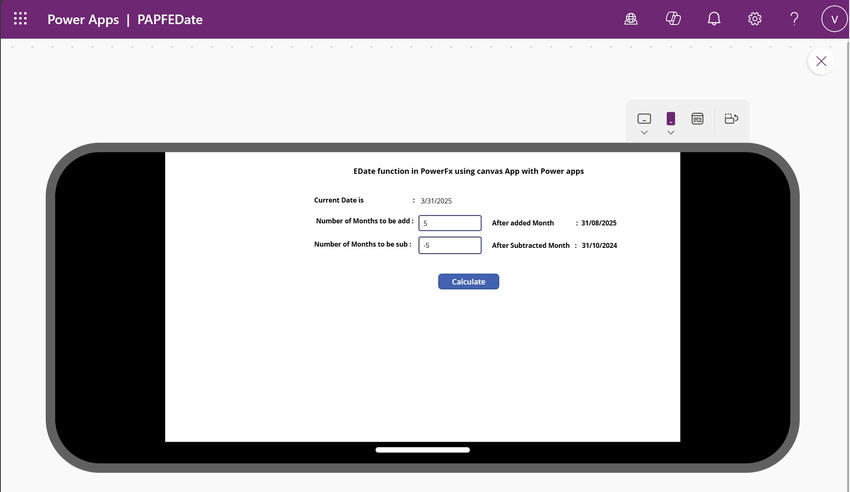Focus the months to add input field
The height and width of the screenshot is (492, 850).
(450, 223)
